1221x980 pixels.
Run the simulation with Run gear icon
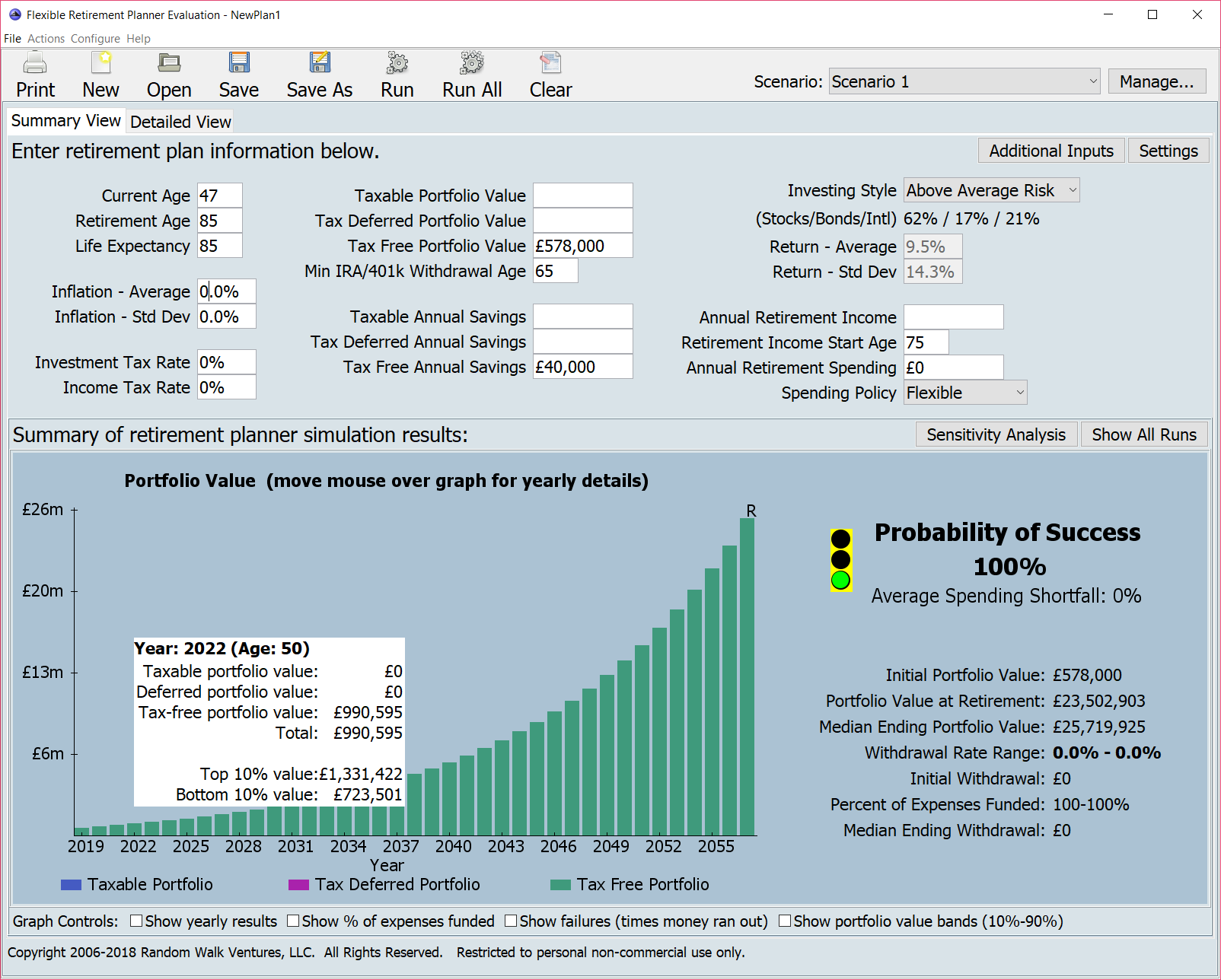click(x=397, y=64)
